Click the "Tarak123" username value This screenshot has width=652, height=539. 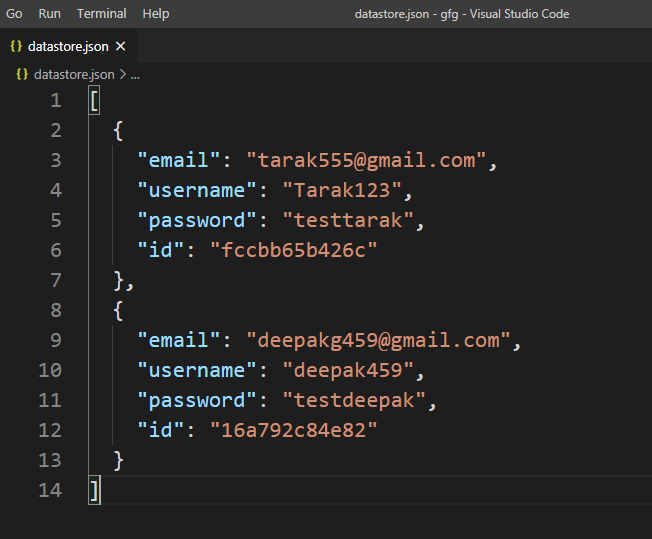tap(347, 190)
